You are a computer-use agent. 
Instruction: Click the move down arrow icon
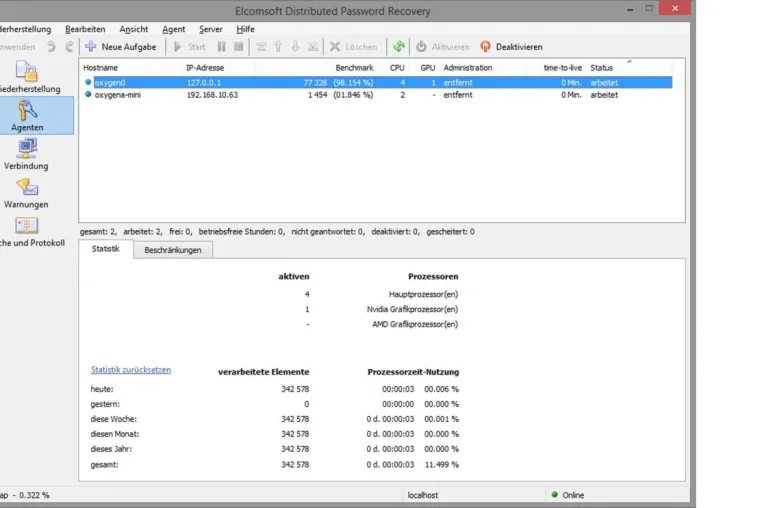[x=295, y=47]
